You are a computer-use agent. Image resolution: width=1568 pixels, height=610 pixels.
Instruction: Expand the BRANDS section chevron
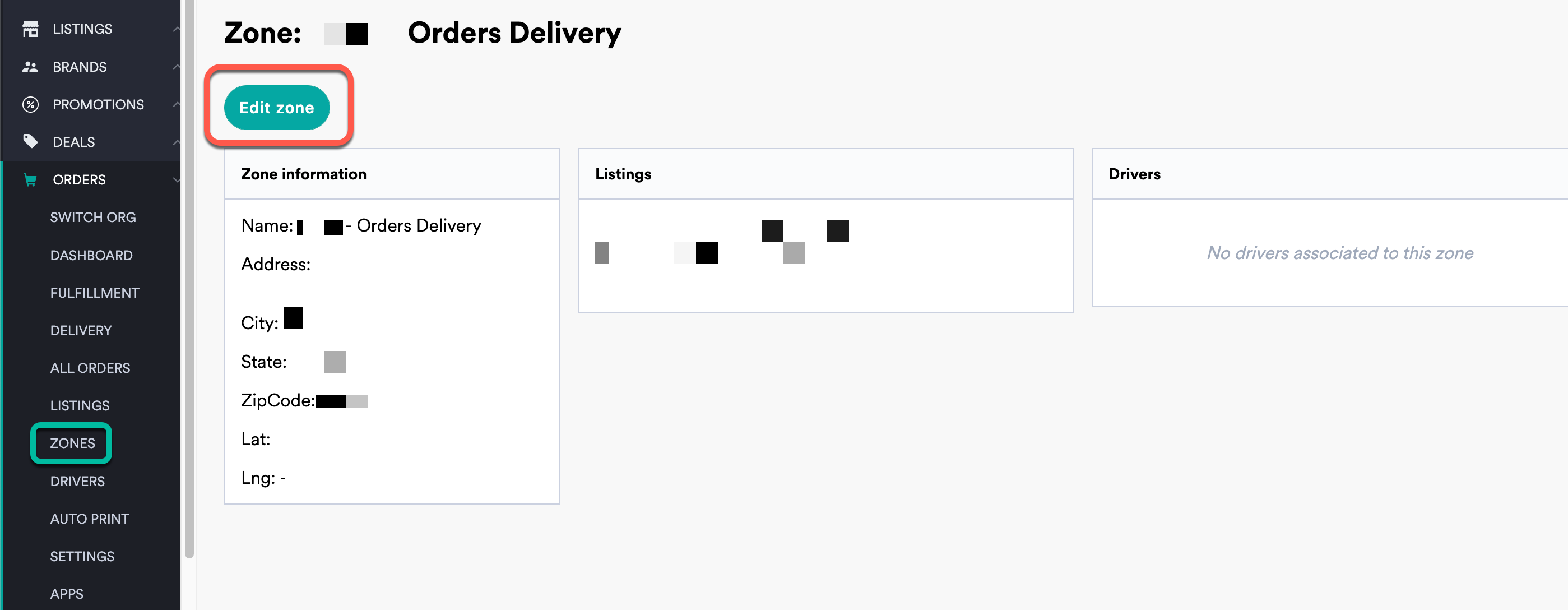(177, 66)
